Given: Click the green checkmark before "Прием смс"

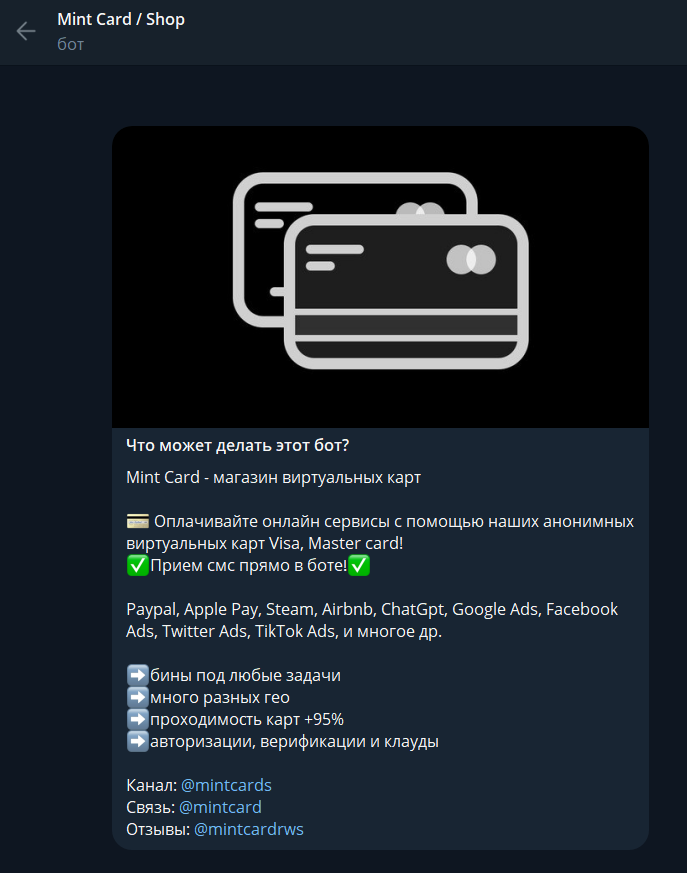Looking at the screenshot, I should point(138,566).
